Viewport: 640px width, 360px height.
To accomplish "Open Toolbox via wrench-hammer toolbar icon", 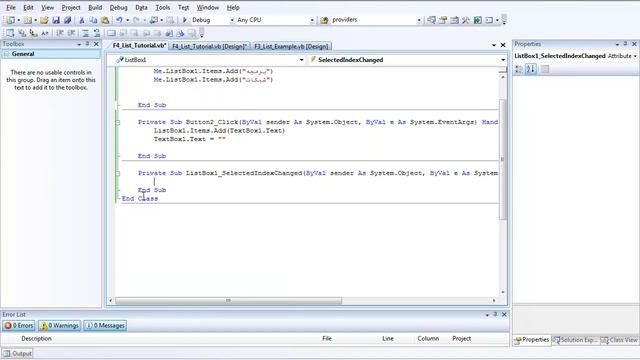I will tap(466, 20).
